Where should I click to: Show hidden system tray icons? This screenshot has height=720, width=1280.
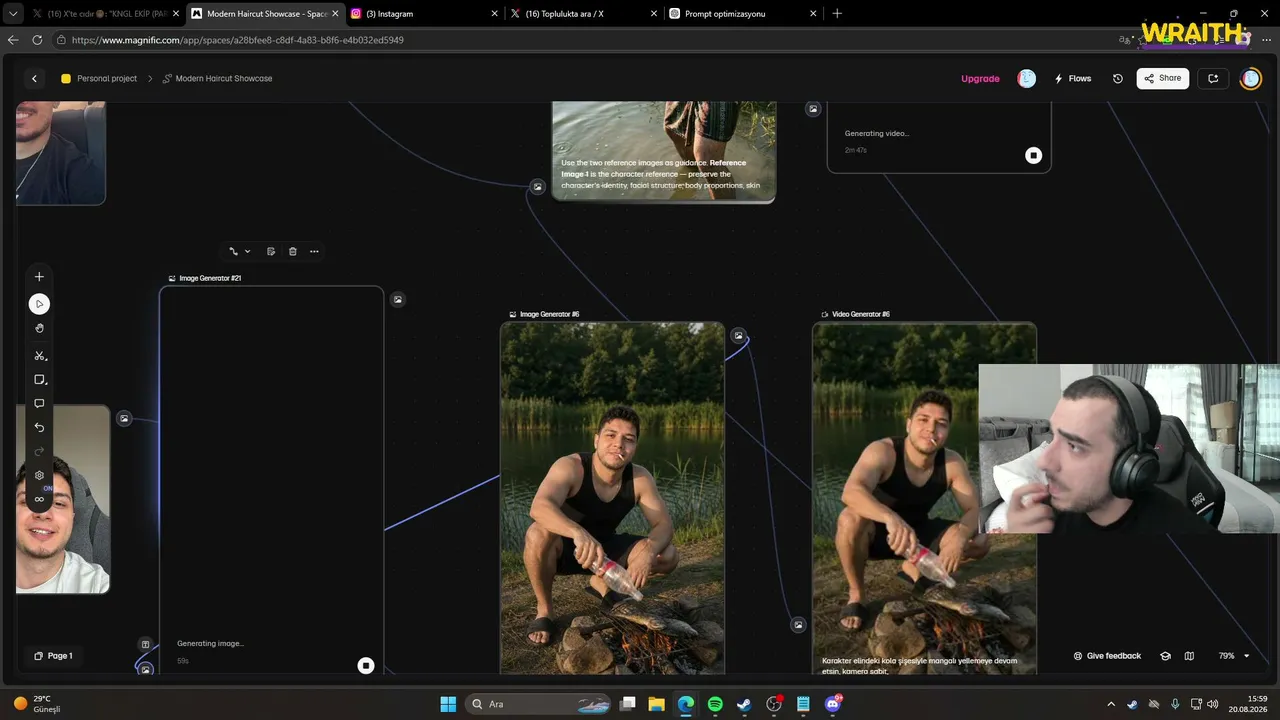1111,704
